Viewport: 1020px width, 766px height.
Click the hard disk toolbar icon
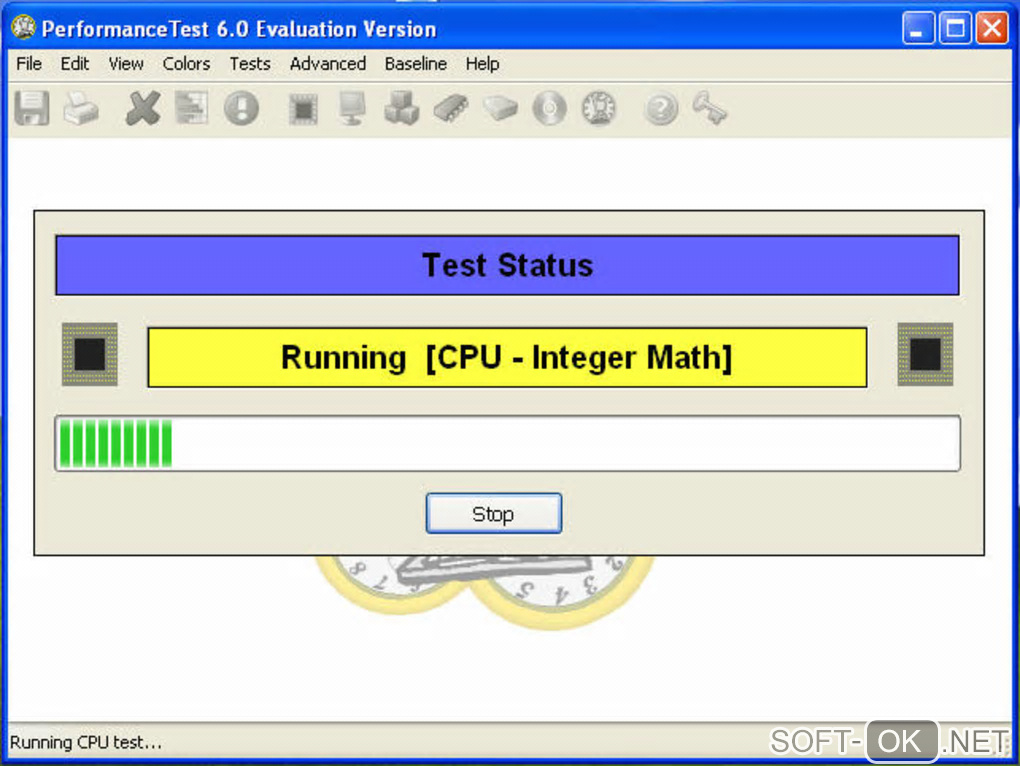[500, 108]
